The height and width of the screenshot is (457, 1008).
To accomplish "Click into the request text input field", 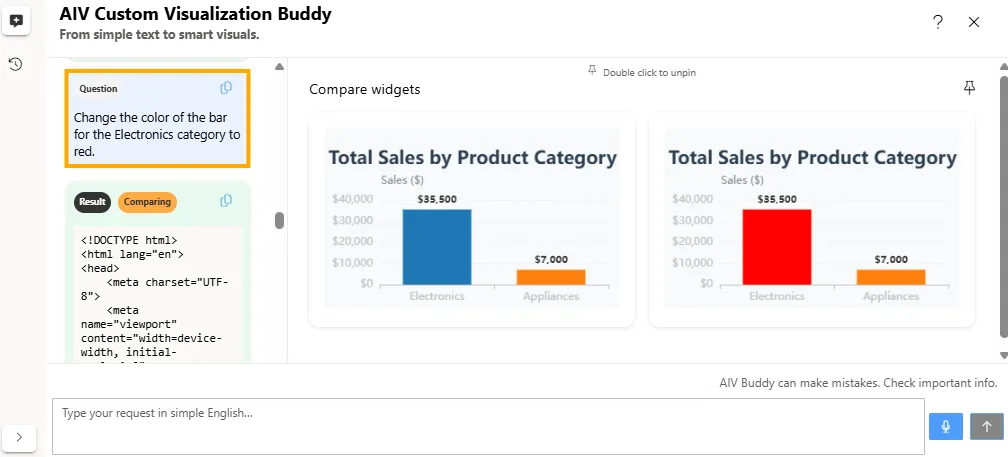I will [488, 426].
